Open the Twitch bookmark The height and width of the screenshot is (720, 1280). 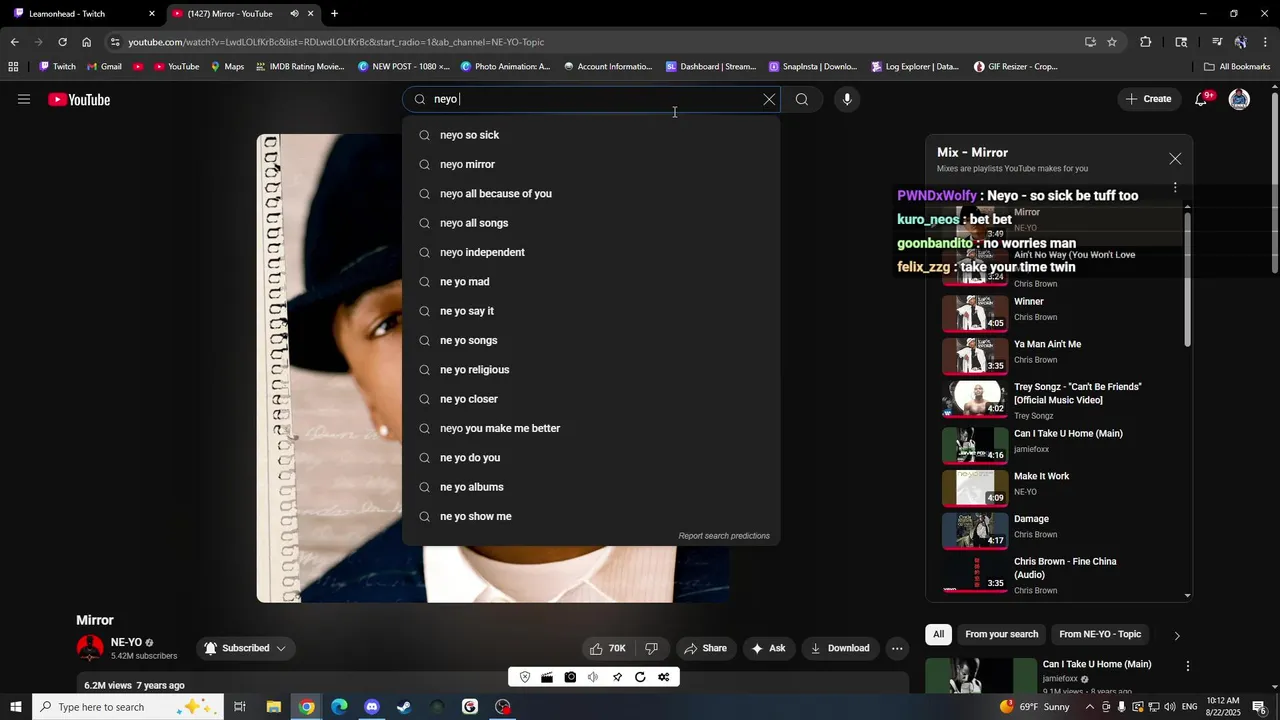coord(57,67)
